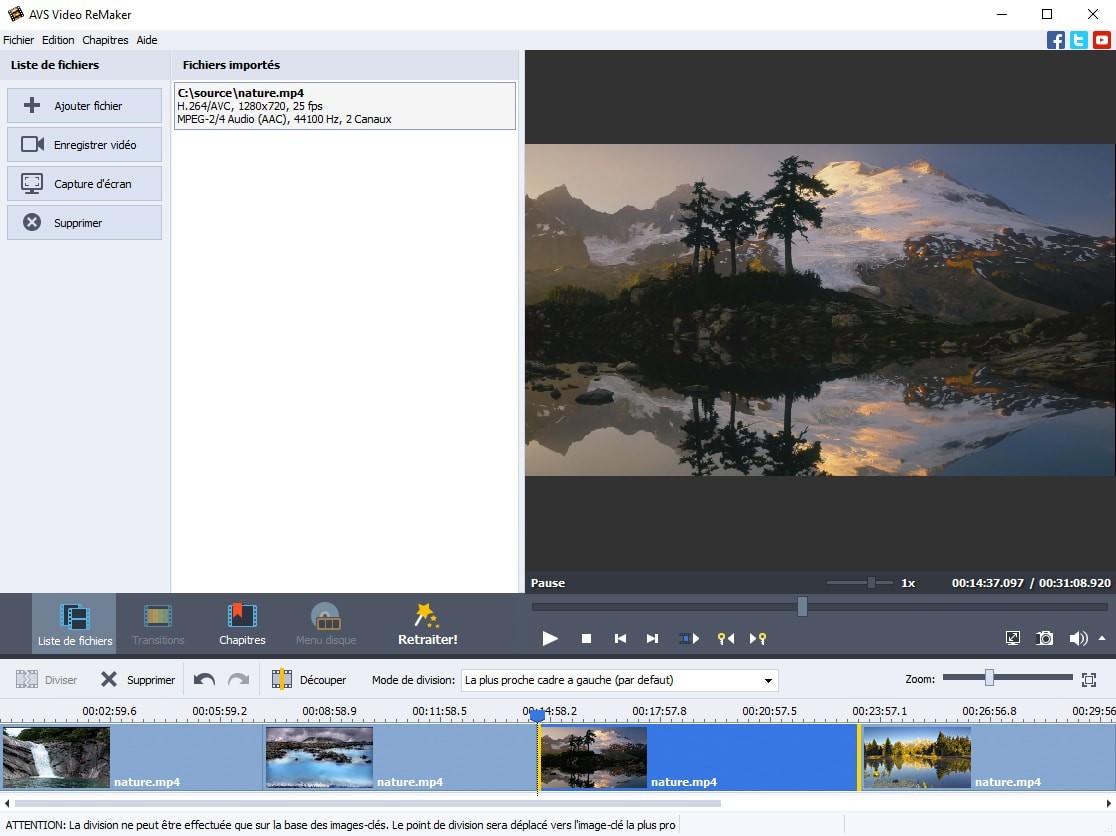Open the Edition menu
The image size is (1116, 836).
57,40
